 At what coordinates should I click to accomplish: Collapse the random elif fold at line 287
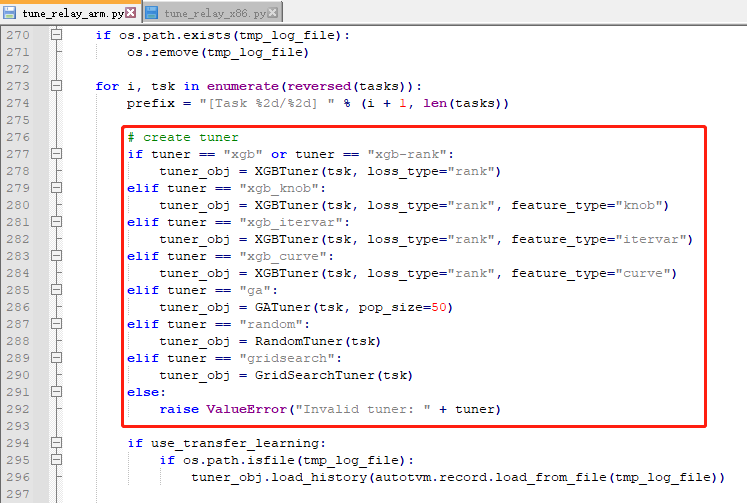(x=56, y=324)
